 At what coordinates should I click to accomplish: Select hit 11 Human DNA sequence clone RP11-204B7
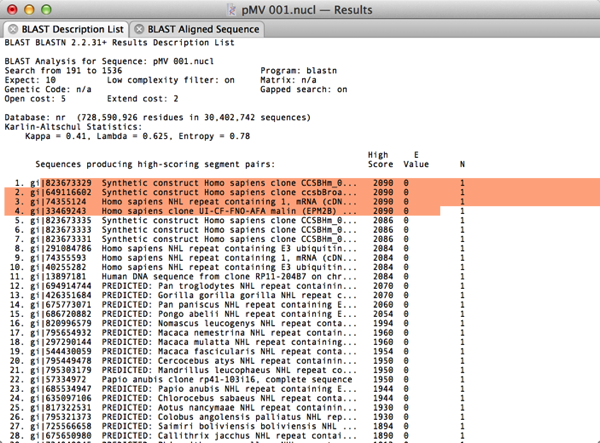[200, 275]
